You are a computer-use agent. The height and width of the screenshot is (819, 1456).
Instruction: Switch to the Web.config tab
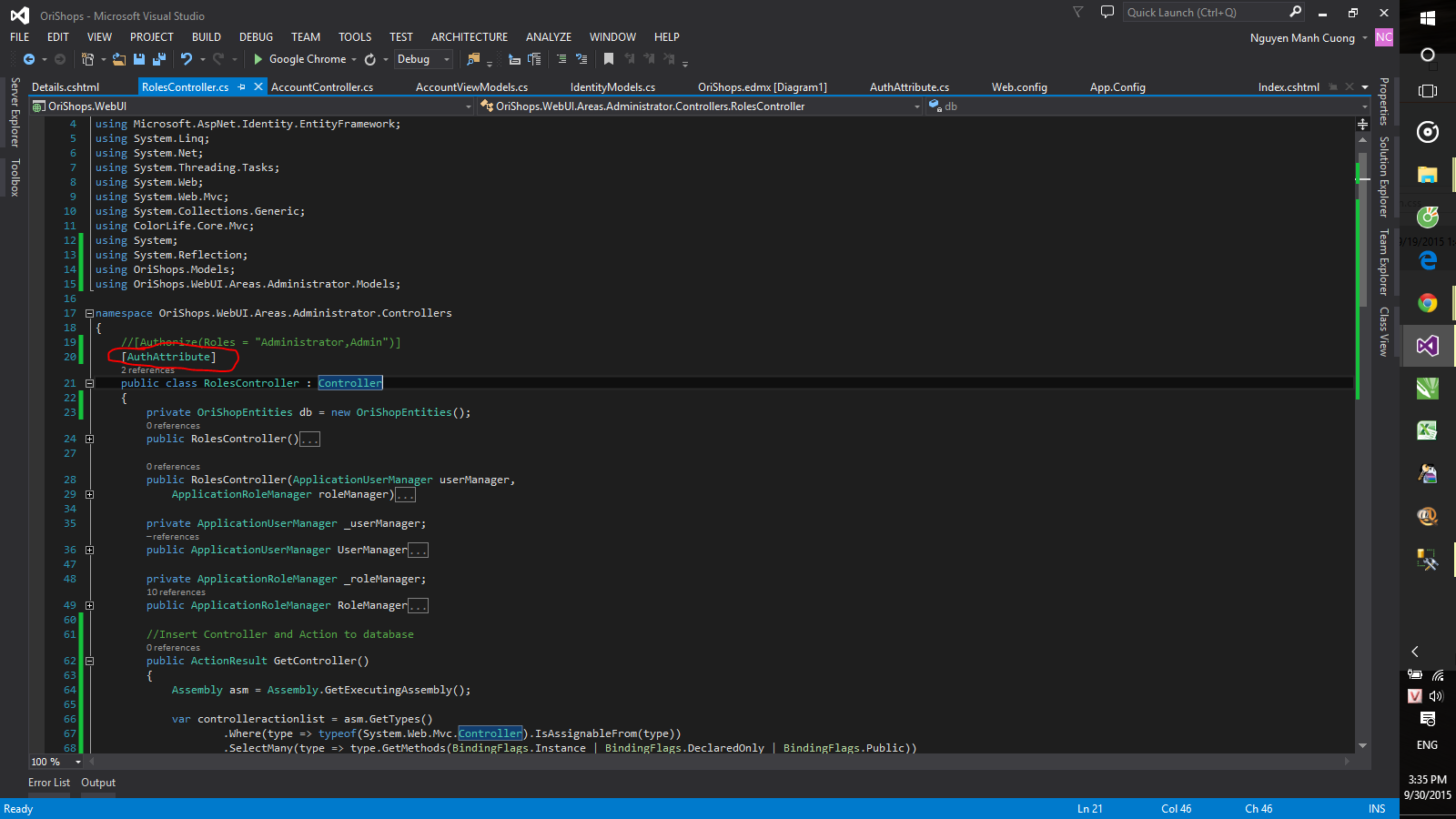coord(1019,87)
